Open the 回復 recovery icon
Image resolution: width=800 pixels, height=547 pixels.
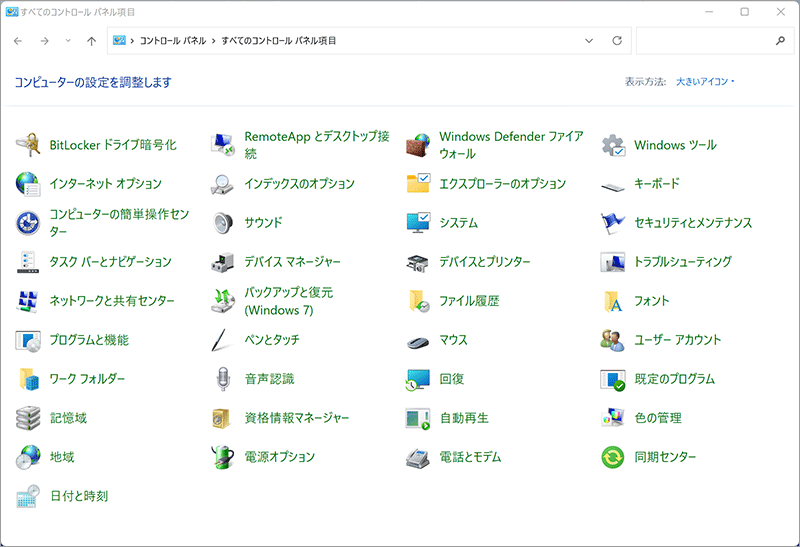pyautogui.click(x=418, y=380)
